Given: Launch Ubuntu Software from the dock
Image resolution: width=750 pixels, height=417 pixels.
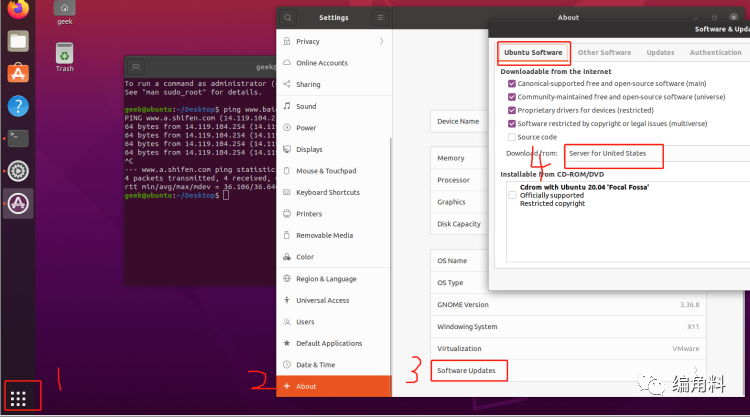Looking at the screenshot, I should point(18,73).
